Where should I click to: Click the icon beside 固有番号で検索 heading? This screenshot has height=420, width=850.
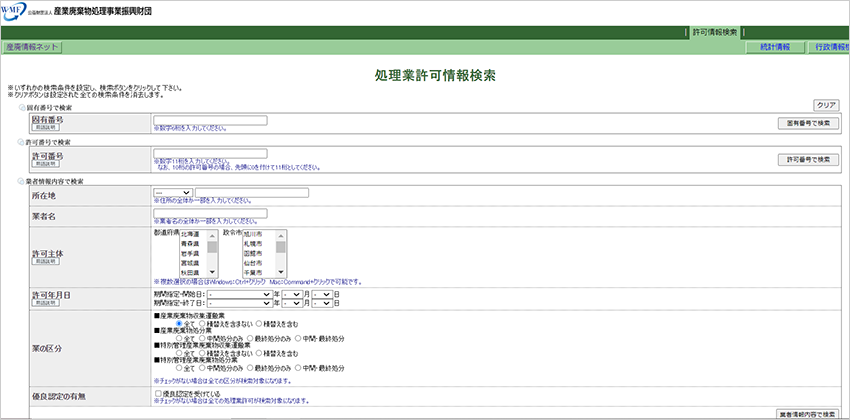point(23,106)
